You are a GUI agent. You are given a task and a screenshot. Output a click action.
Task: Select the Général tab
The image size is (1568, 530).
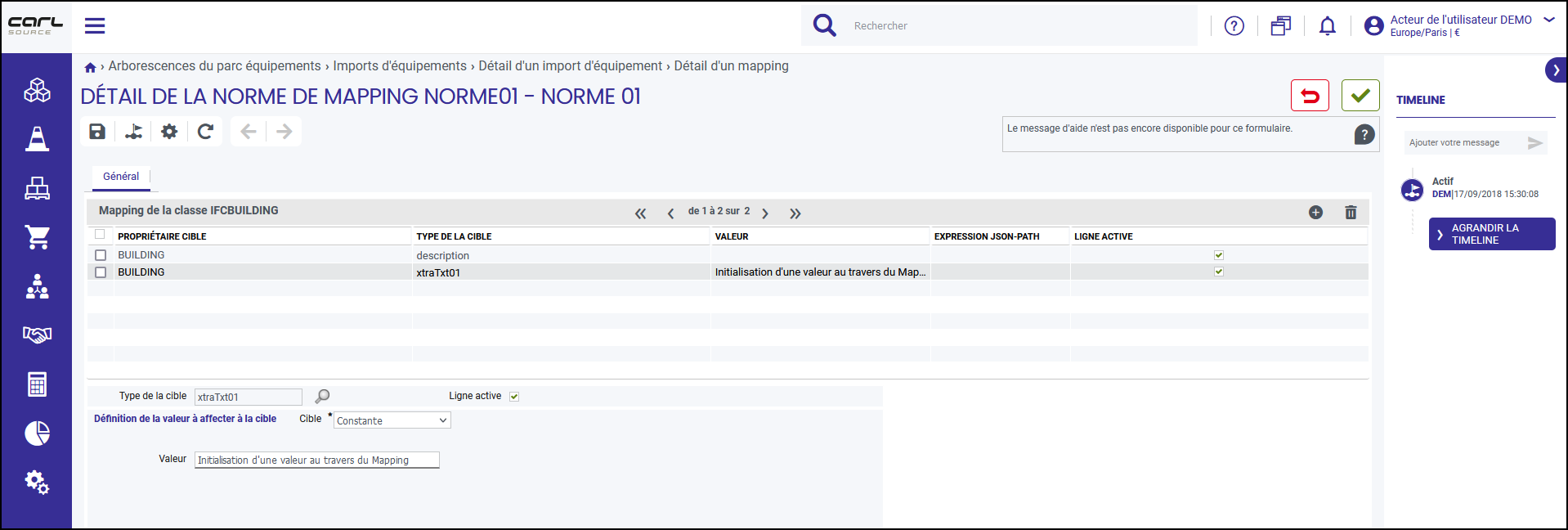(121, 177)
